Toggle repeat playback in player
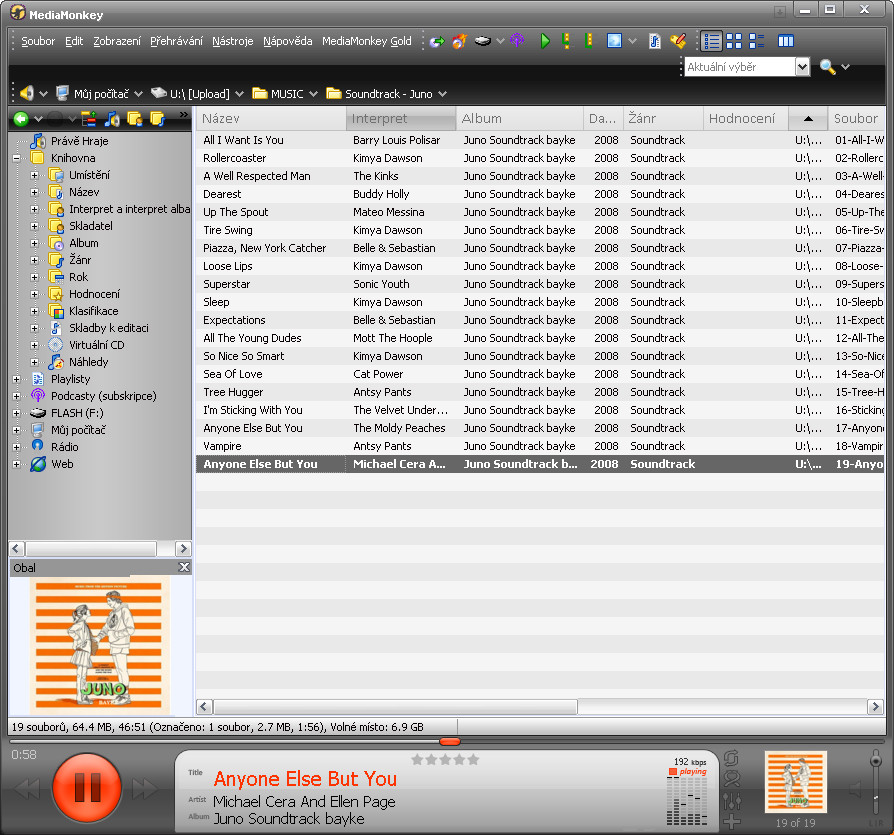This screenshot has height=835, width=894. (732, 759)
